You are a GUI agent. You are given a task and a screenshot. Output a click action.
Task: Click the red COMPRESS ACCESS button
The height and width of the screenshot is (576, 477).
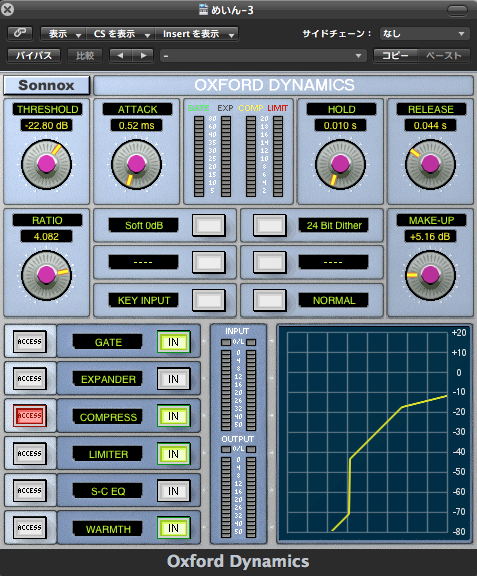tap(30, 416)
